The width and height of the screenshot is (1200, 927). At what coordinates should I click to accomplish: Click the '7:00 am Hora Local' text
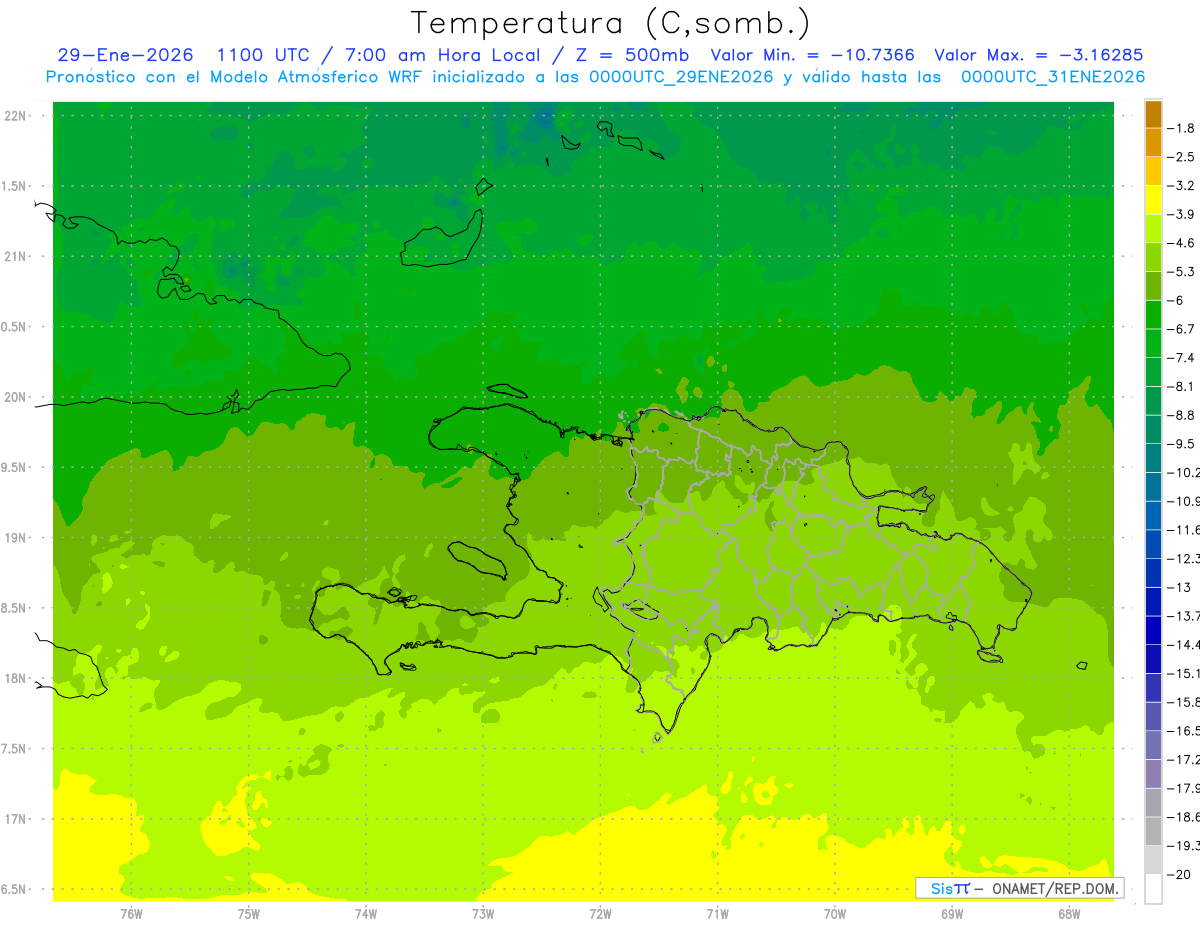(x=443, y=55)
